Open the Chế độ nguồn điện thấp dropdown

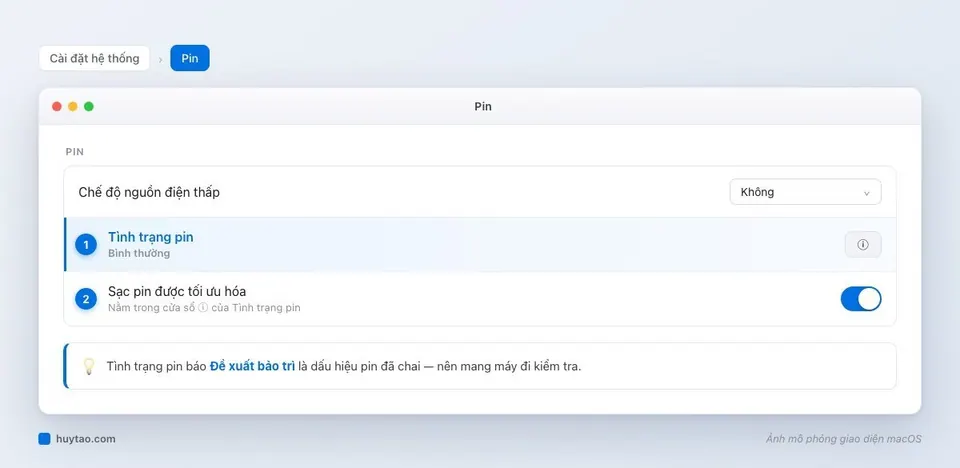pos(805,192)
